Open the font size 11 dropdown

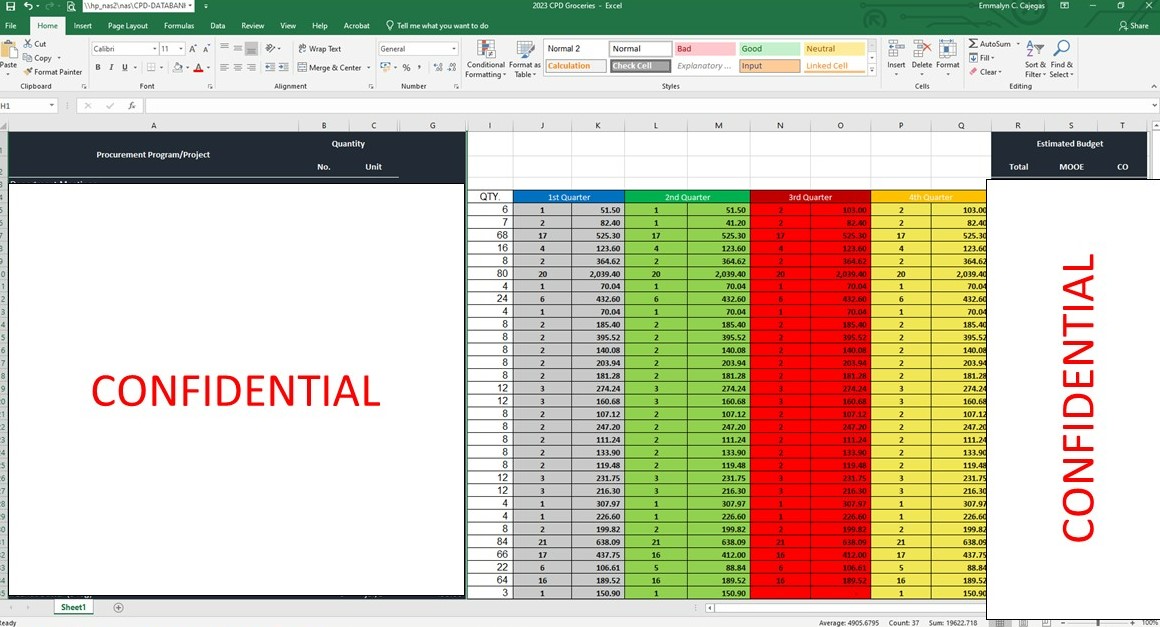[181, 49]
